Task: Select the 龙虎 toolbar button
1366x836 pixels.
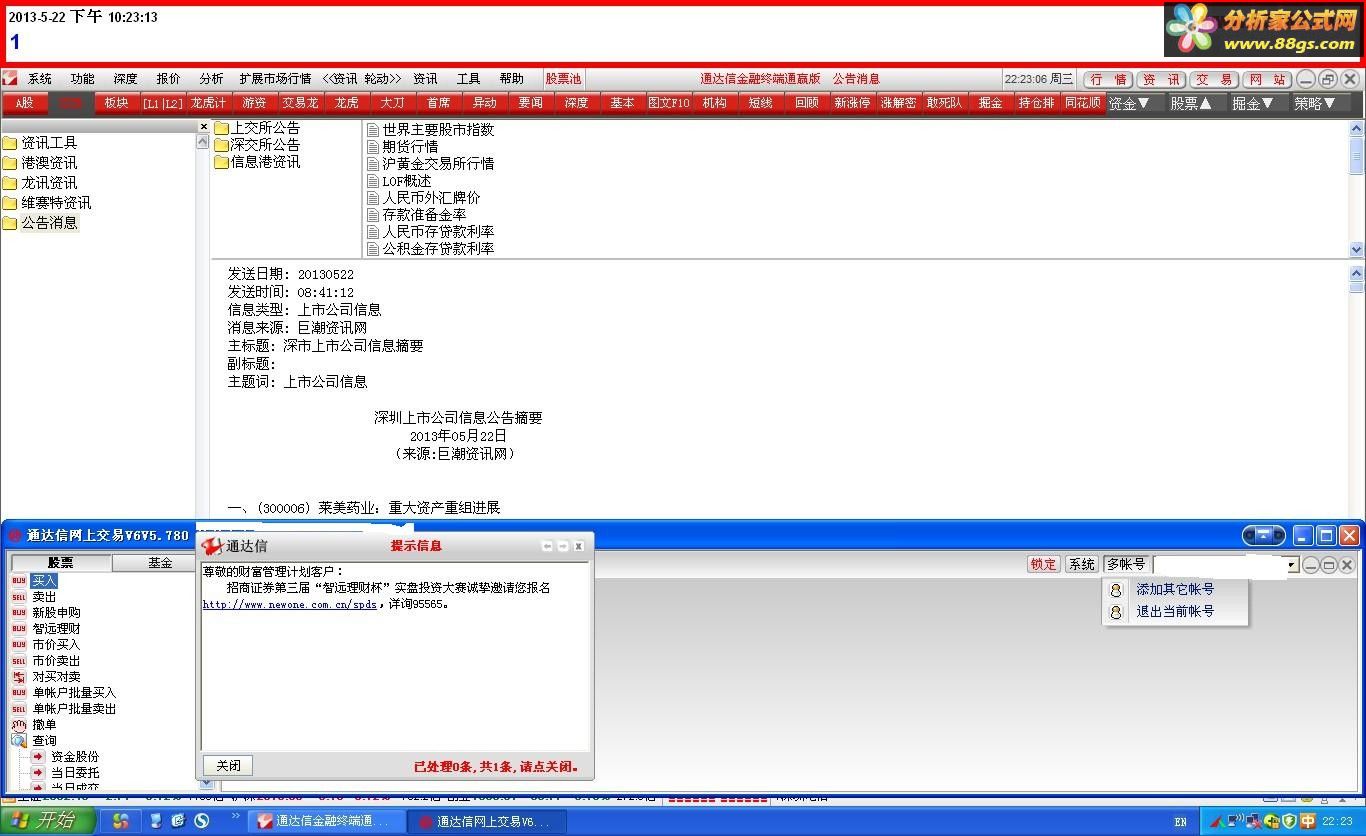Action: (x=347, y=103)
